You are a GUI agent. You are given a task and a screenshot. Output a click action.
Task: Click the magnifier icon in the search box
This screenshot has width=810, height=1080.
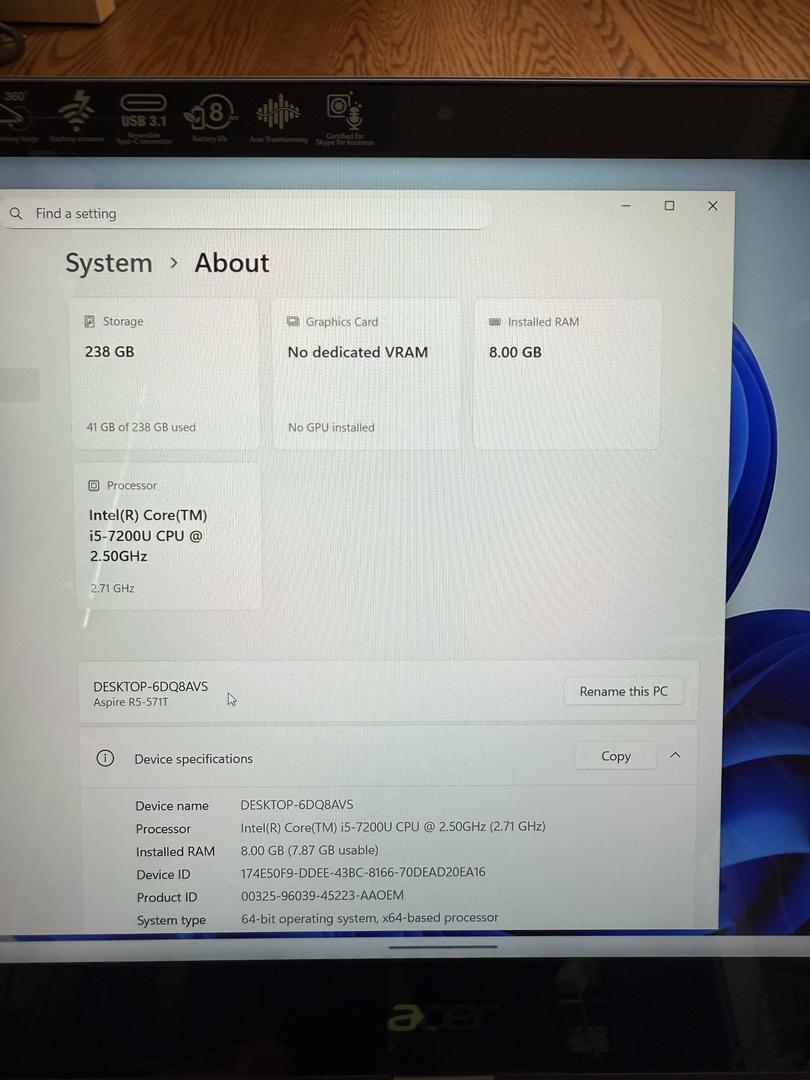click(16, 214)
